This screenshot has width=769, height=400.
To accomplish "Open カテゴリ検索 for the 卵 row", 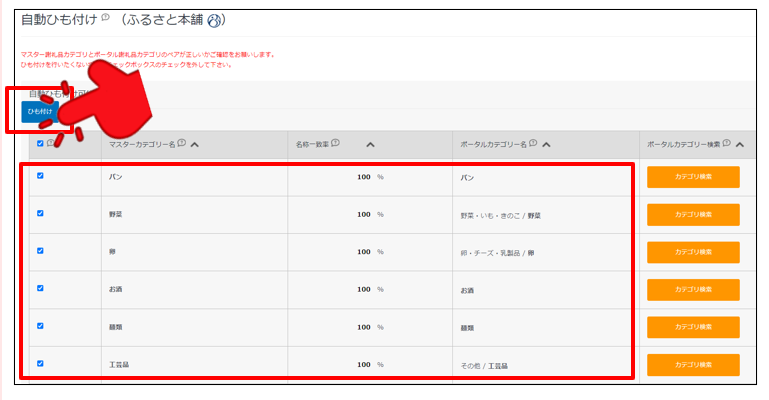I will [x=693, y=252].
